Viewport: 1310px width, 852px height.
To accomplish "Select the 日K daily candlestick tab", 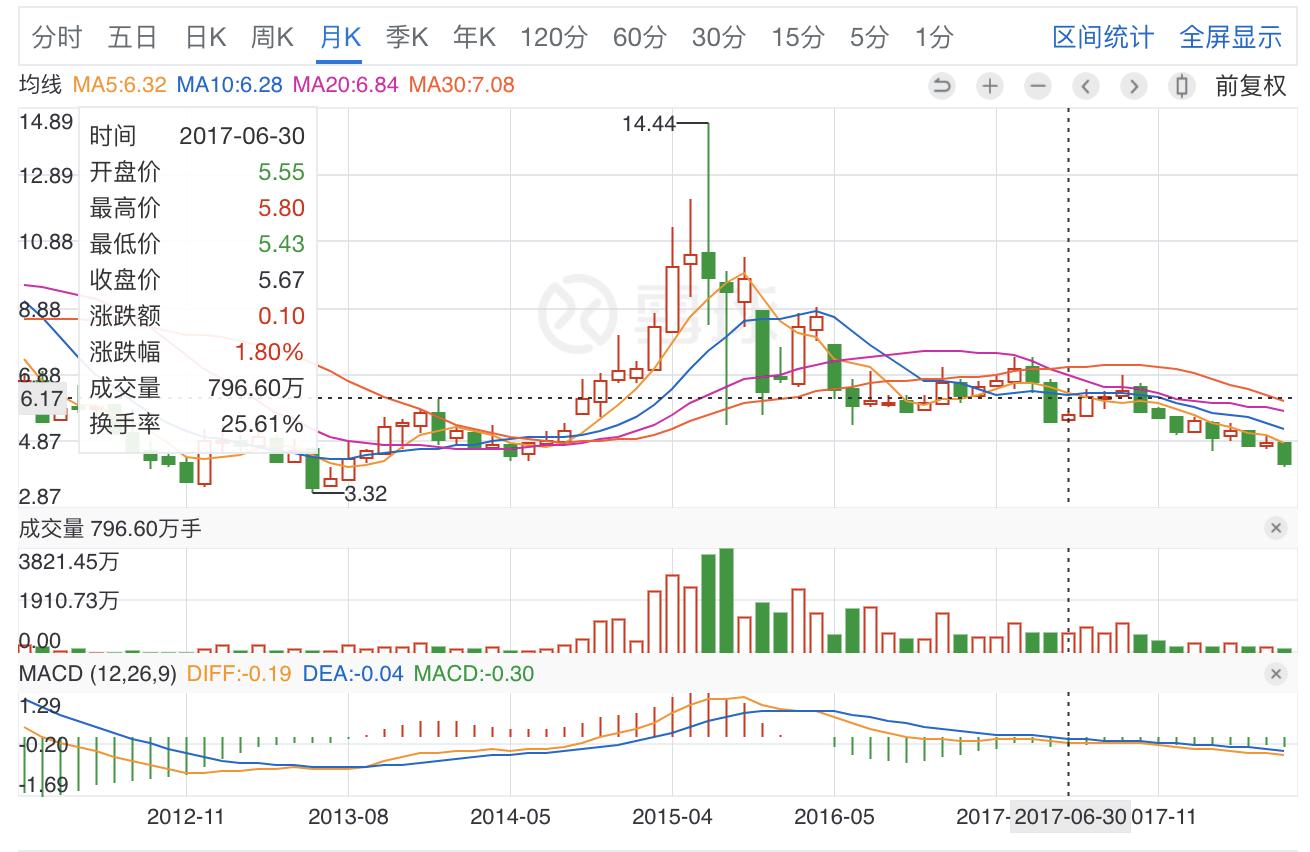I will click(205, 38).
